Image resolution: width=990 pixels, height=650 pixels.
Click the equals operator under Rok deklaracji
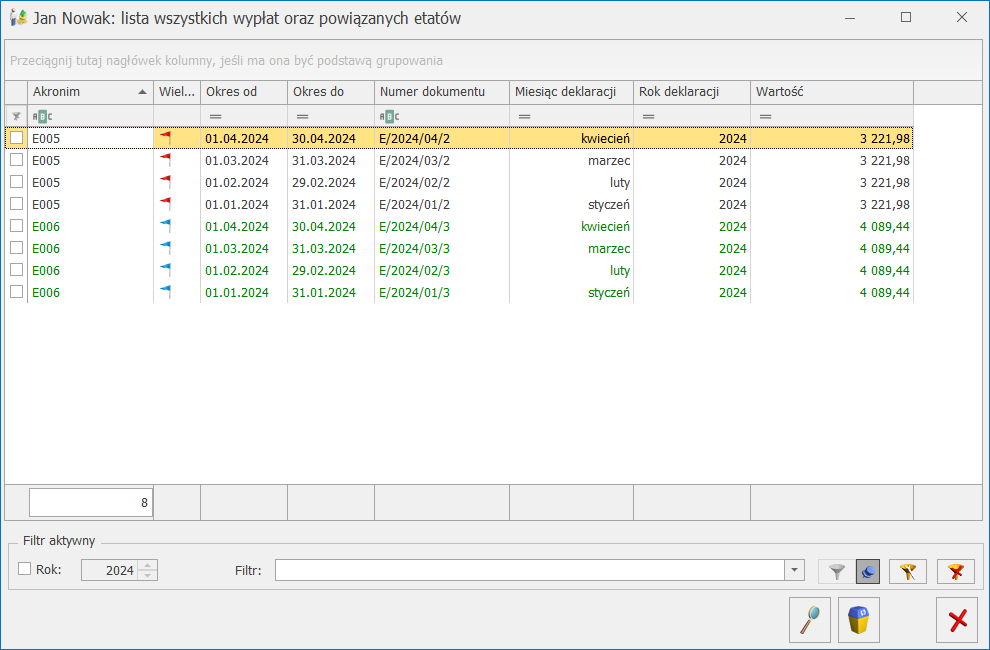click(x=648, y=116)
